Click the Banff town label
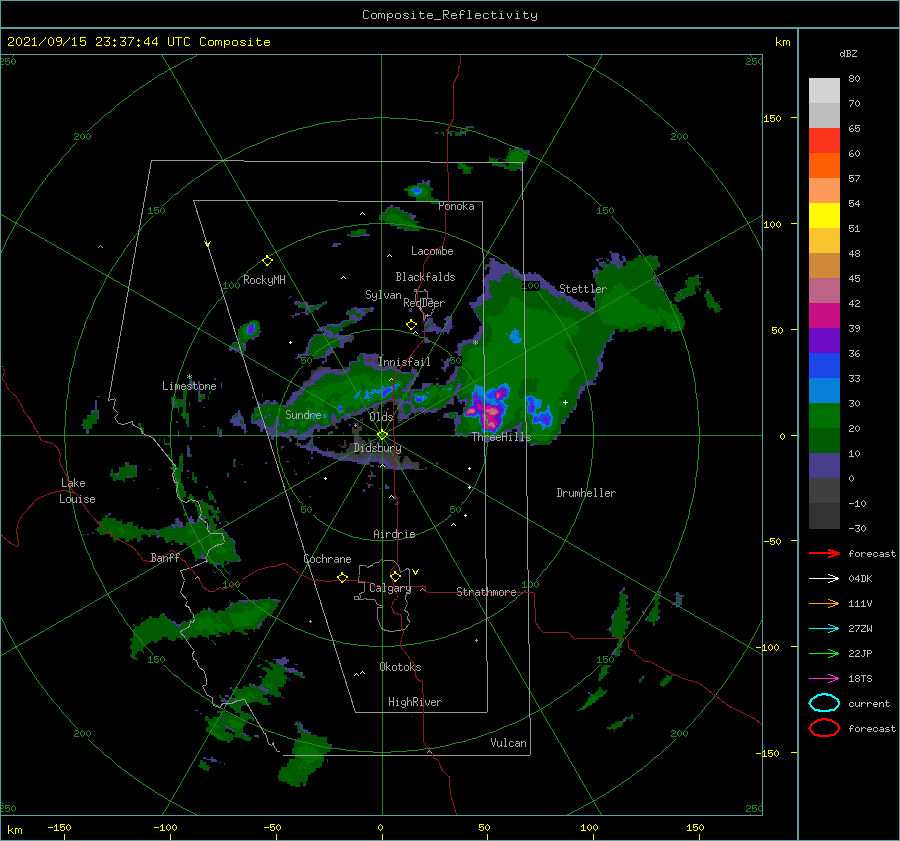The height and width of the screenshot is (841, 900). (x=165, y=558)
